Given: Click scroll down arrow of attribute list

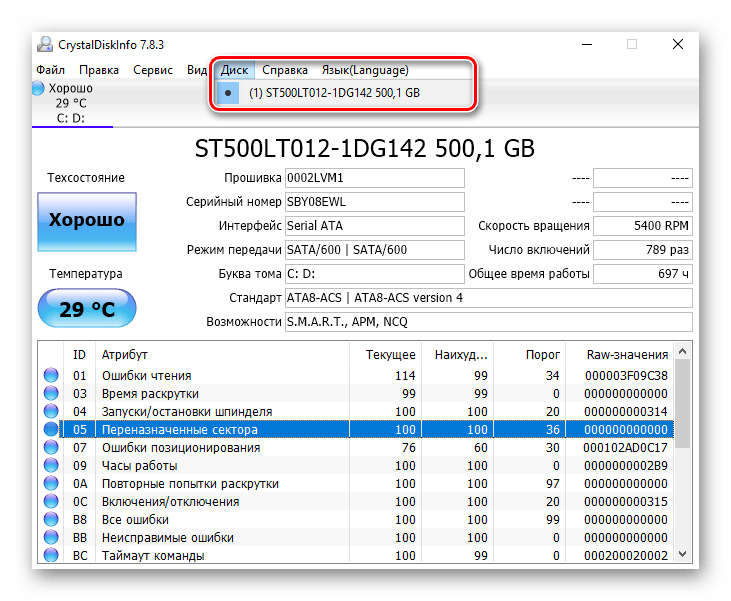Looking at the screenshot, I should (683, 554).
